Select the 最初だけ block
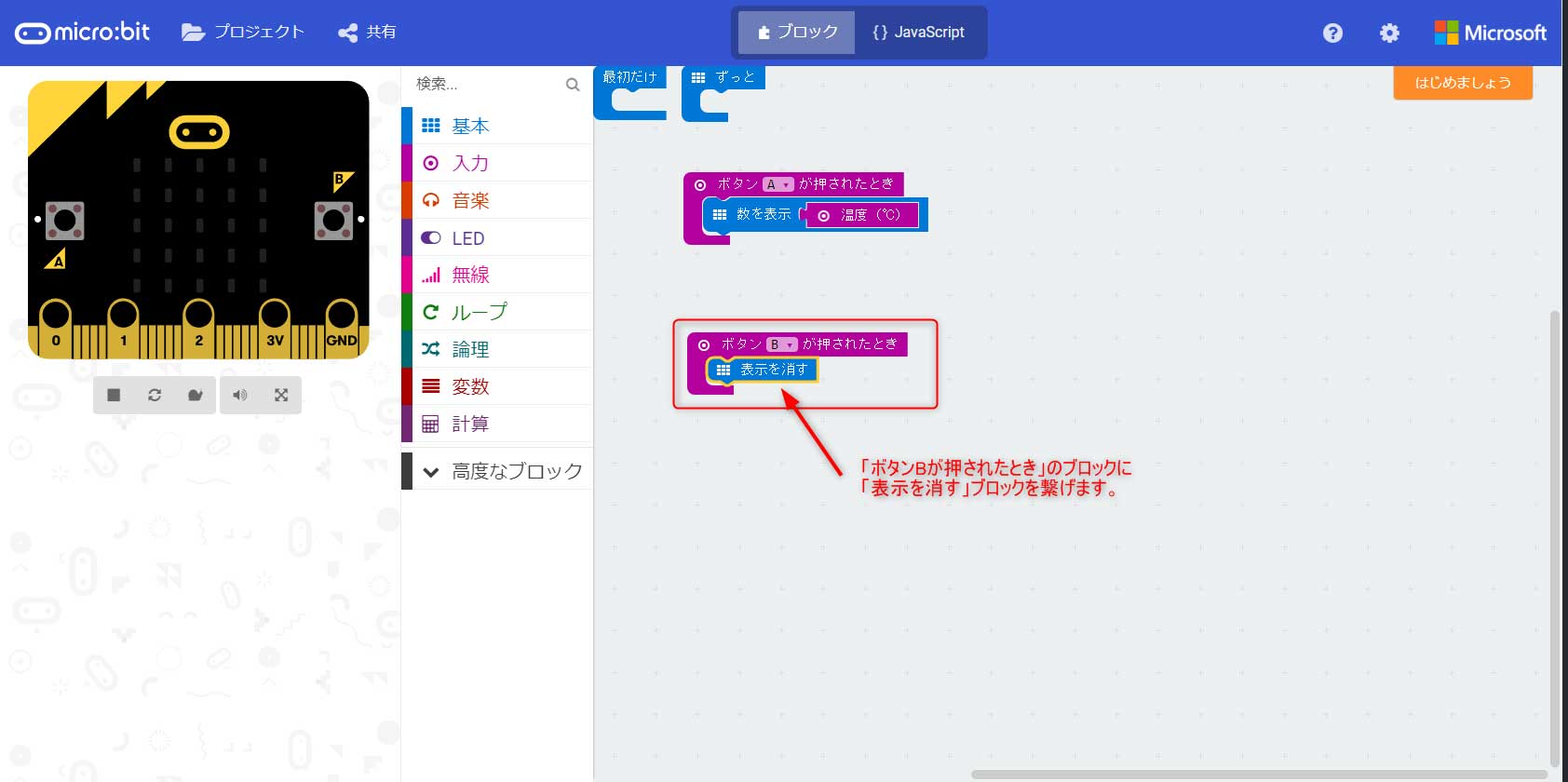The height and width of the screenshot is (782, 1568). point(630,78)
